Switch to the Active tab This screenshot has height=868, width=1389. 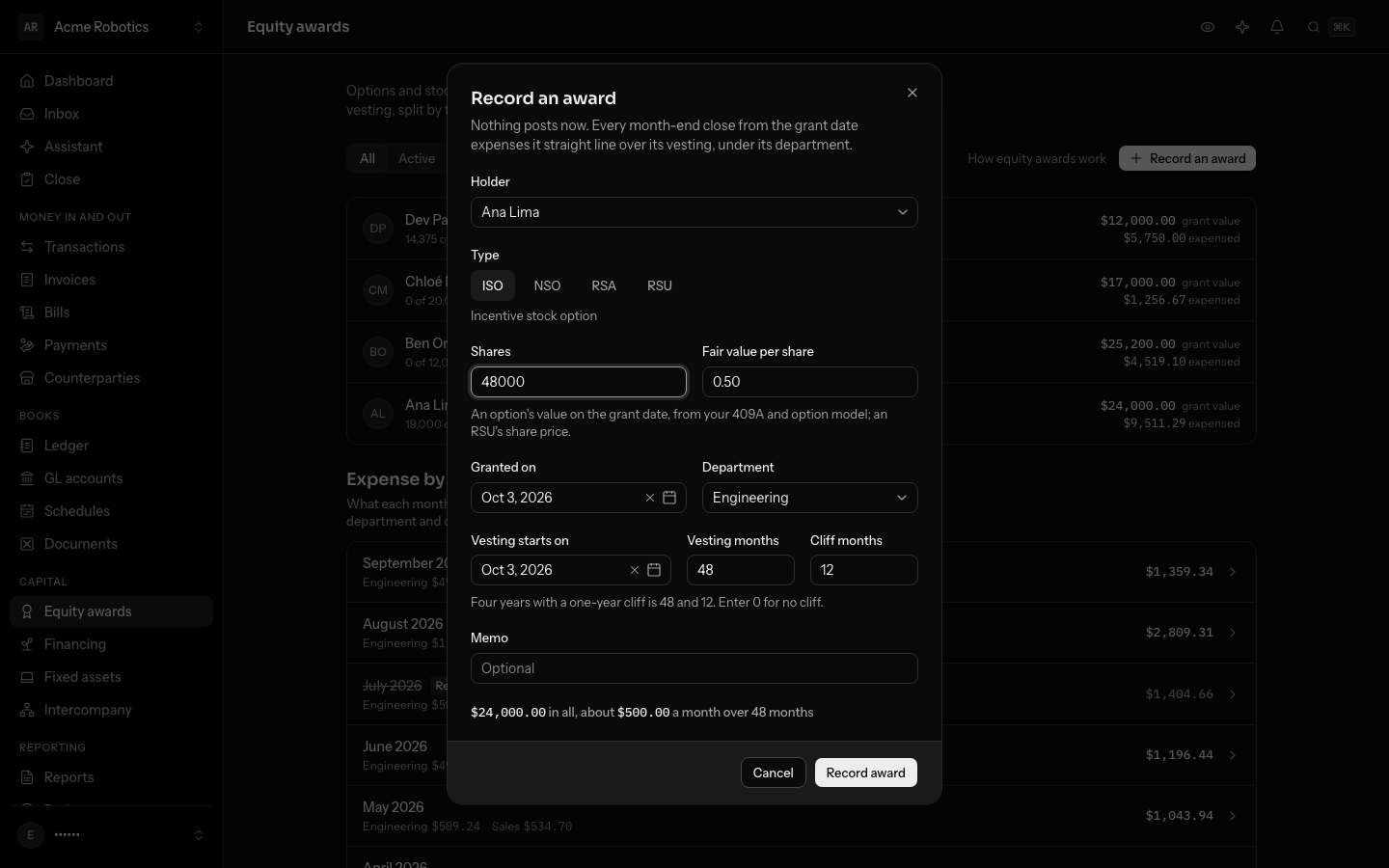point(417,158)
